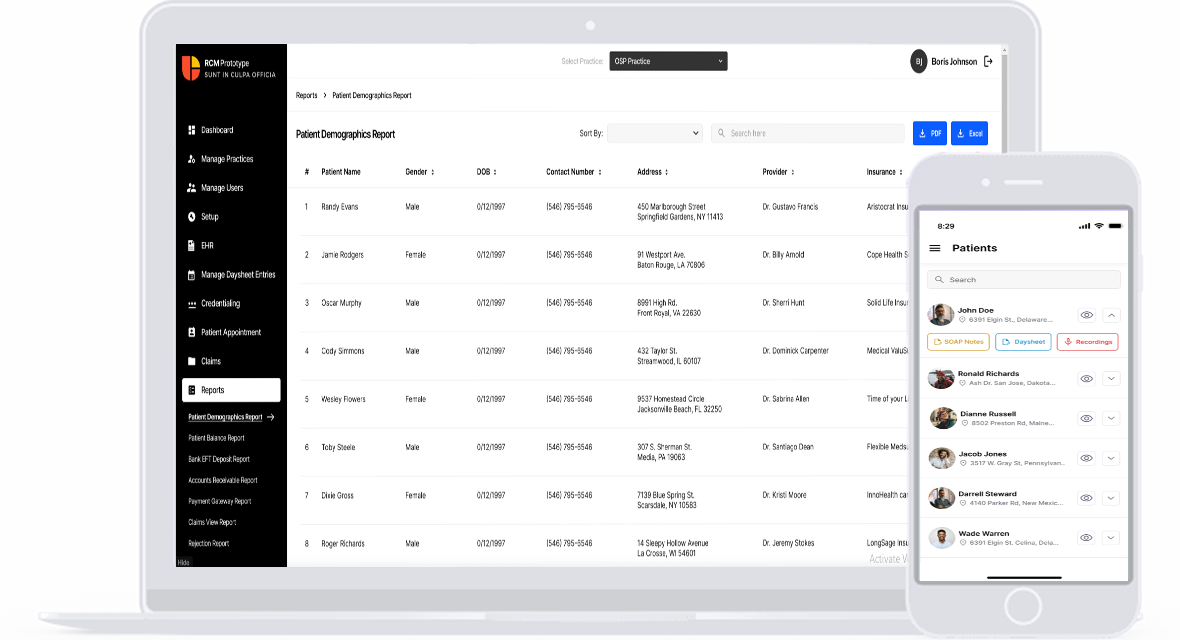
Task: Collapse the John Doe patient row
Action: tap(1111, 315)
